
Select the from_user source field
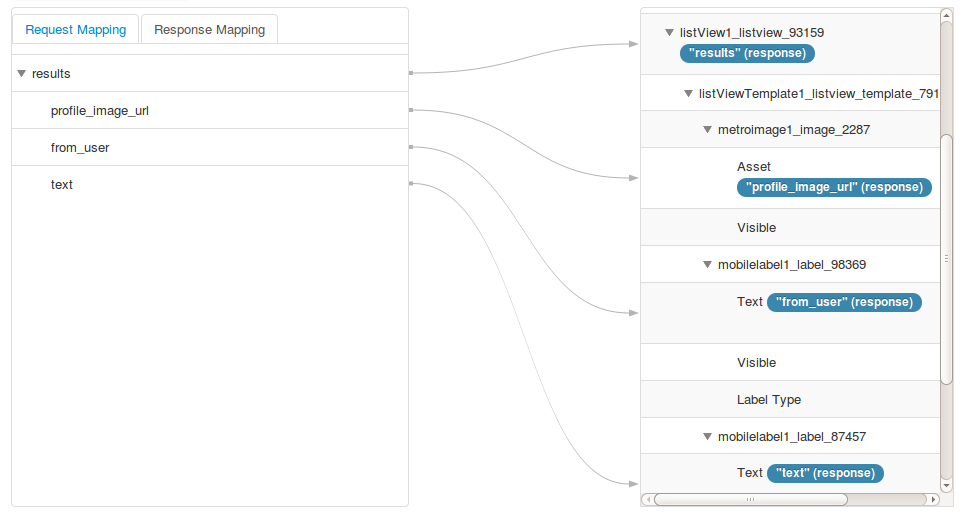point(80,148)
